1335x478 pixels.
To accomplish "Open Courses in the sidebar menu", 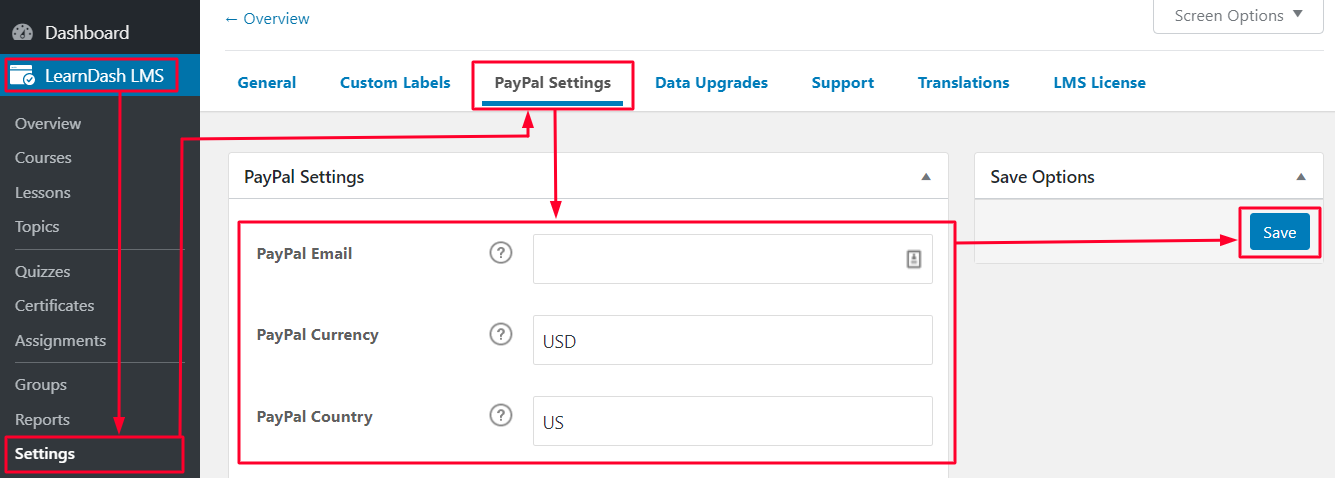I will point(43,158).
